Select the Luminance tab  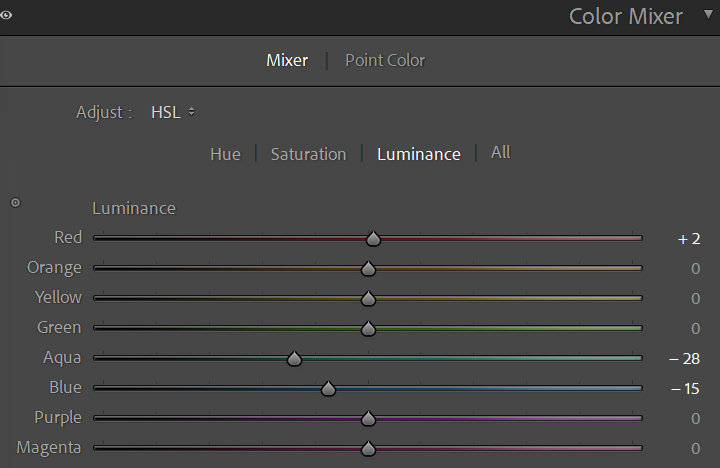click(x=419, y=154)
